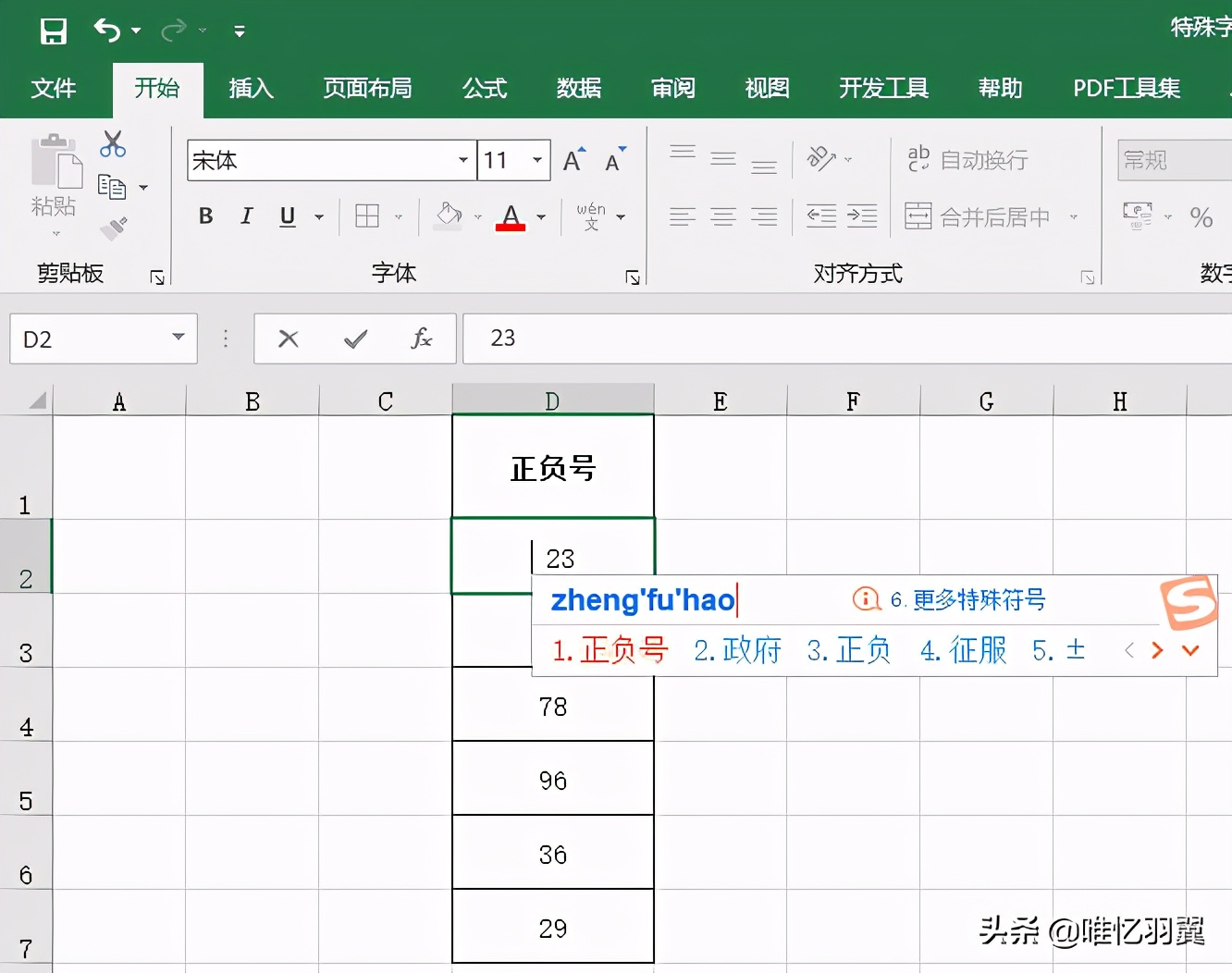The width and height of the screenshot is (1232, 973).
Task: Toggle Italic formatting
Action: tap(246, 216)
